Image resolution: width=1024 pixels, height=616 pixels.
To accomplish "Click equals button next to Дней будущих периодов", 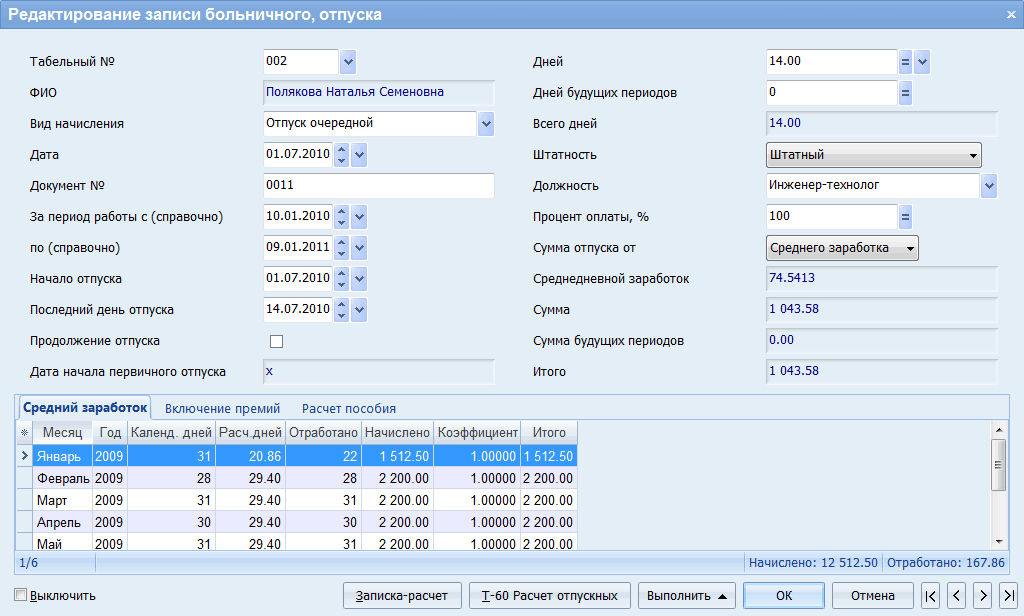I will tap(905, 93).
